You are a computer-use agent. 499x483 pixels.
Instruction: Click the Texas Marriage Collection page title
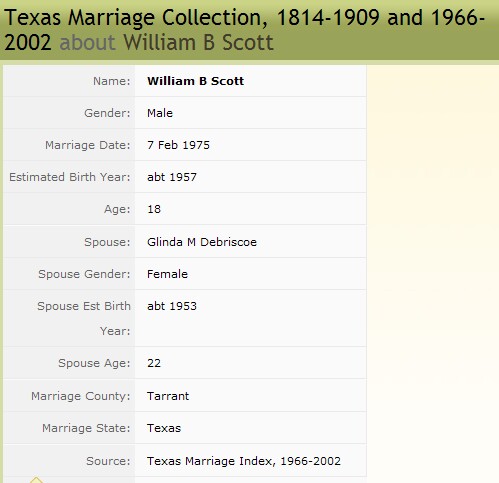(244, 30)
